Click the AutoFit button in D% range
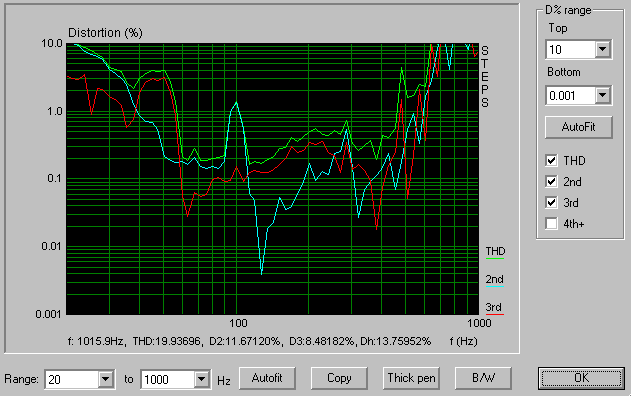This screenshot has height=396, width=631. [579, 127]
